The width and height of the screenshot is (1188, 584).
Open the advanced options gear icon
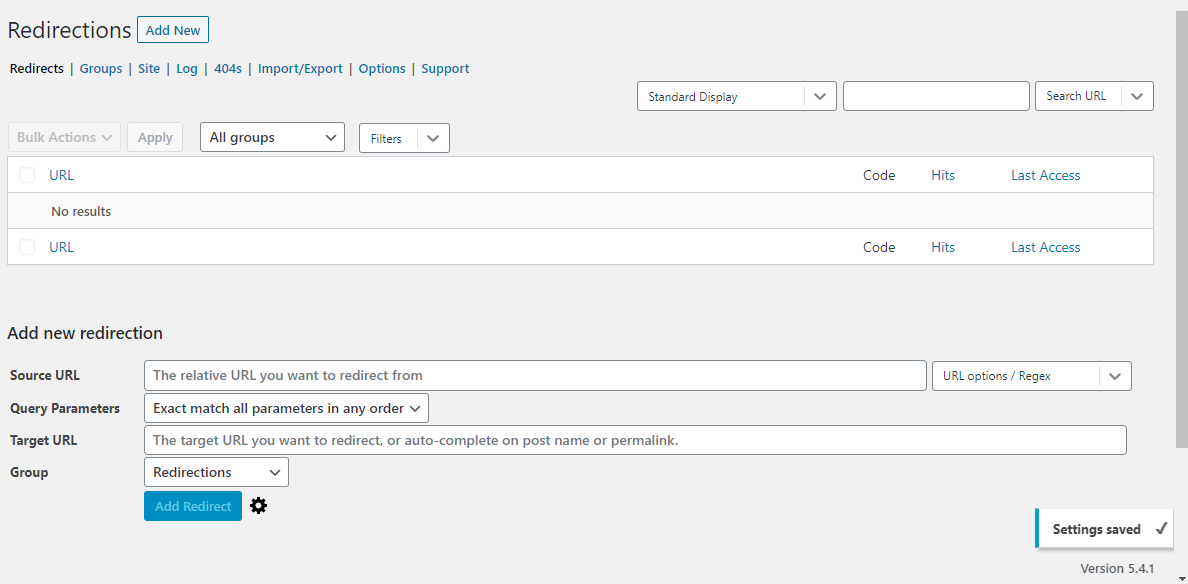[x=258, y=506]
